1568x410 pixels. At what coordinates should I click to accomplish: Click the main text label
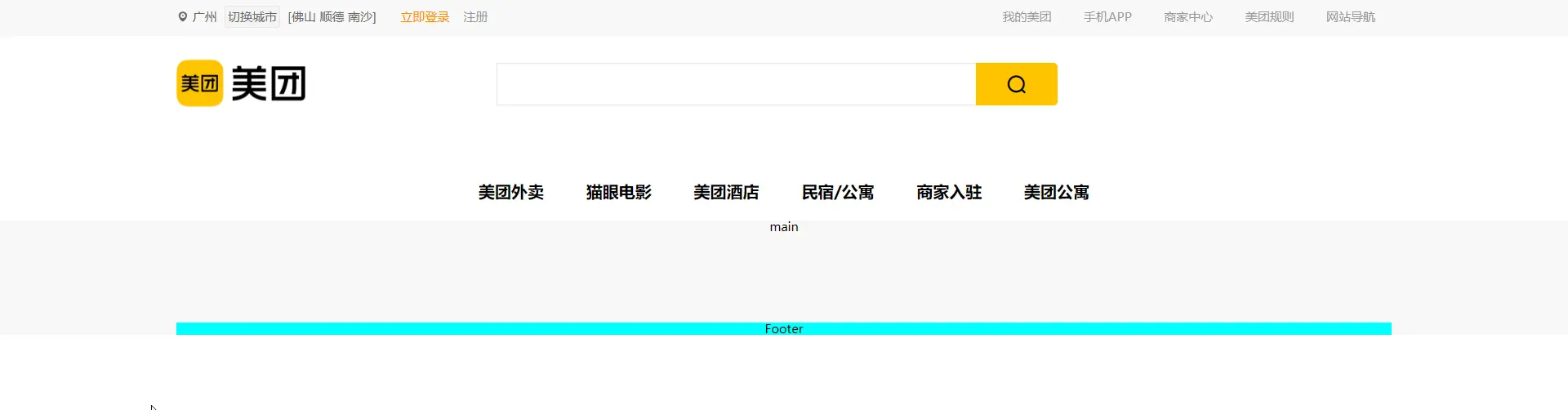tap(784, 227)
